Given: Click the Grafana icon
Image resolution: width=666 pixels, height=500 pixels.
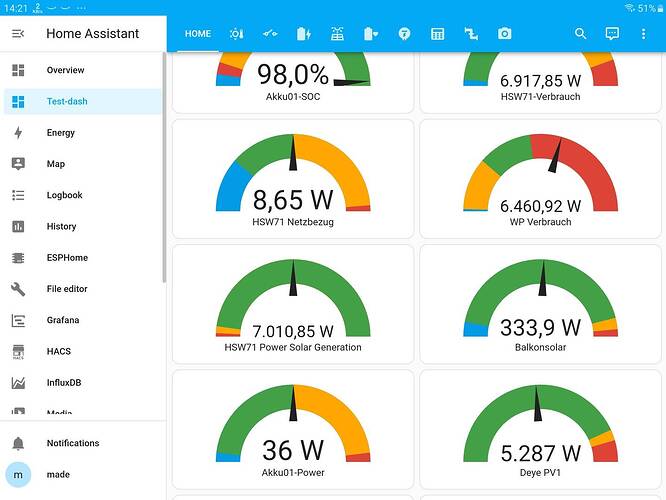Looking at the screenshot, I should pos(18,320).
